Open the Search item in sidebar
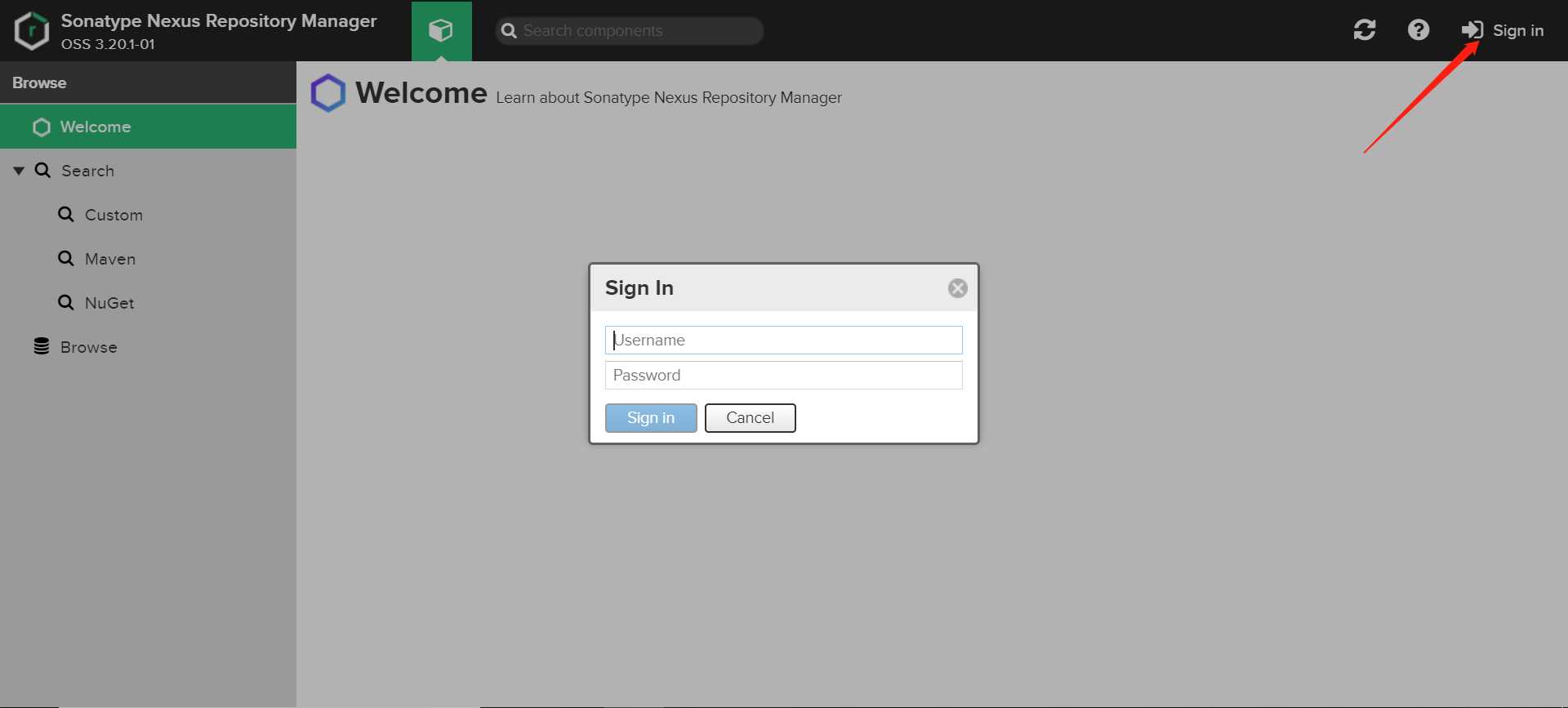The height and width of the screenshot is (708, 1568). click(148, 171)
